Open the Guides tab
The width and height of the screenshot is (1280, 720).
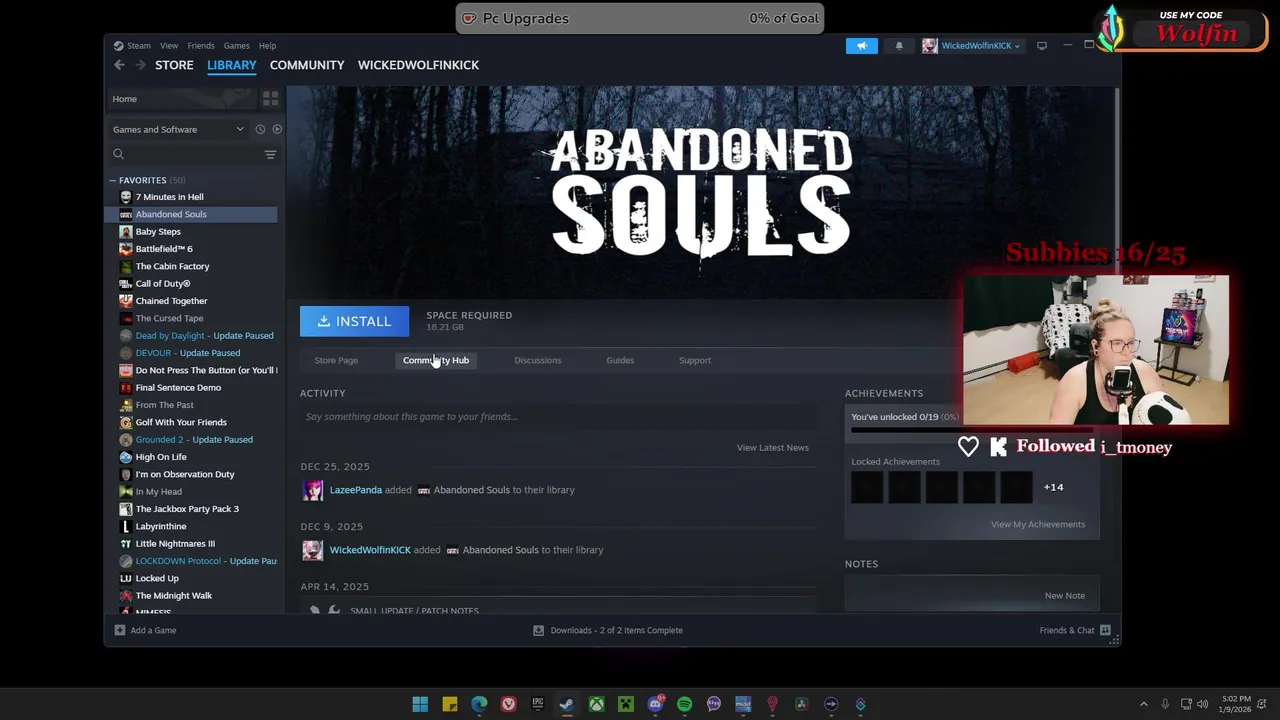pos(620,360)
